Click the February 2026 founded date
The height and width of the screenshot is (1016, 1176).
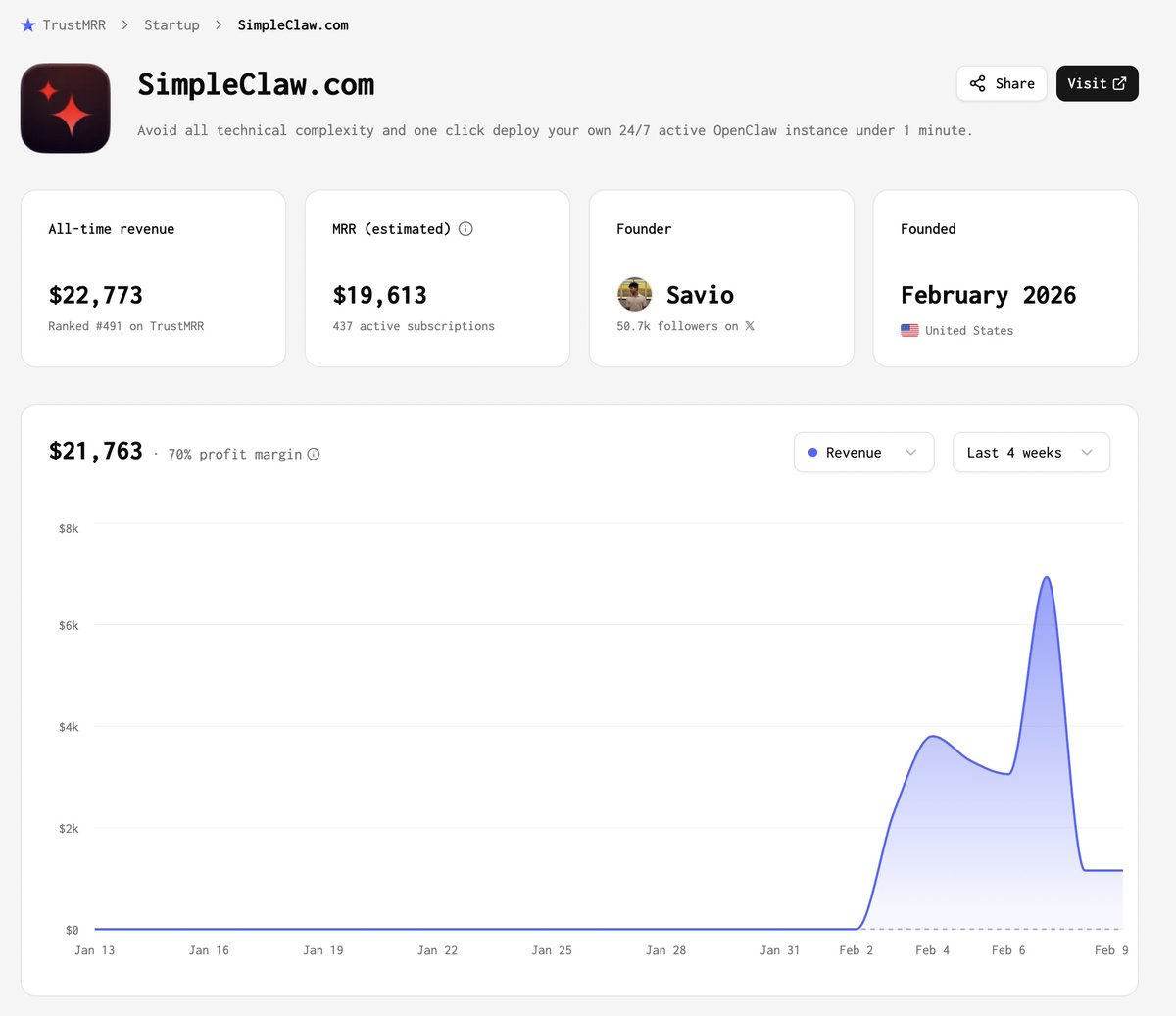(988, 295)
